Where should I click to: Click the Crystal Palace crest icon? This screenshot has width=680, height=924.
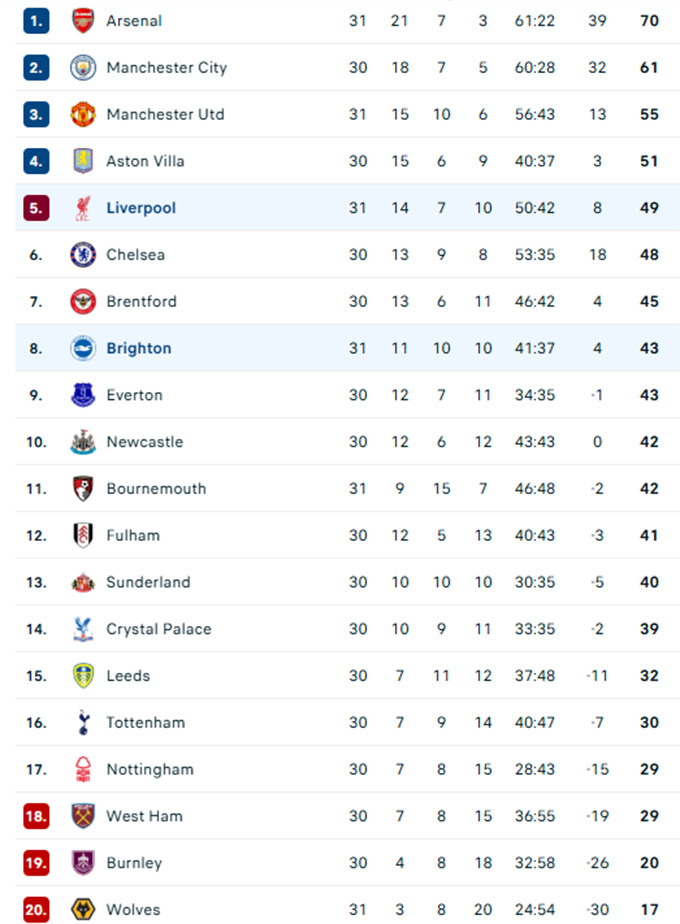click(x=83, y=629)
